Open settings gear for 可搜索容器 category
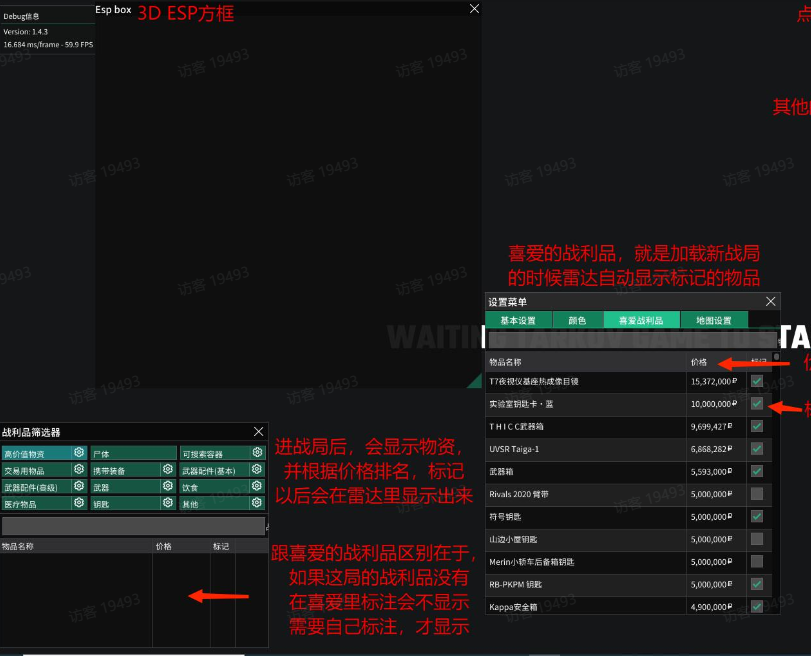This screenshot has height=656, width=811. tap(256, 452)
